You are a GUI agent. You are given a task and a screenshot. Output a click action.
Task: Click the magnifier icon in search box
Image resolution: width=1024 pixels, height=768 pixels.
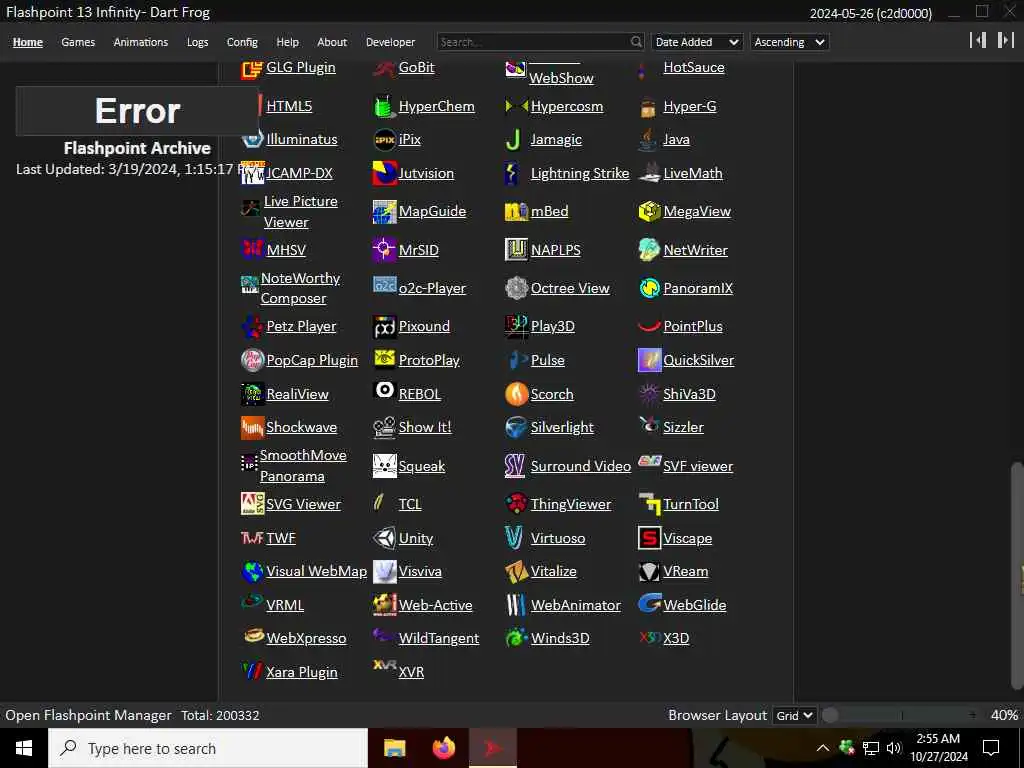click(636, 42)
